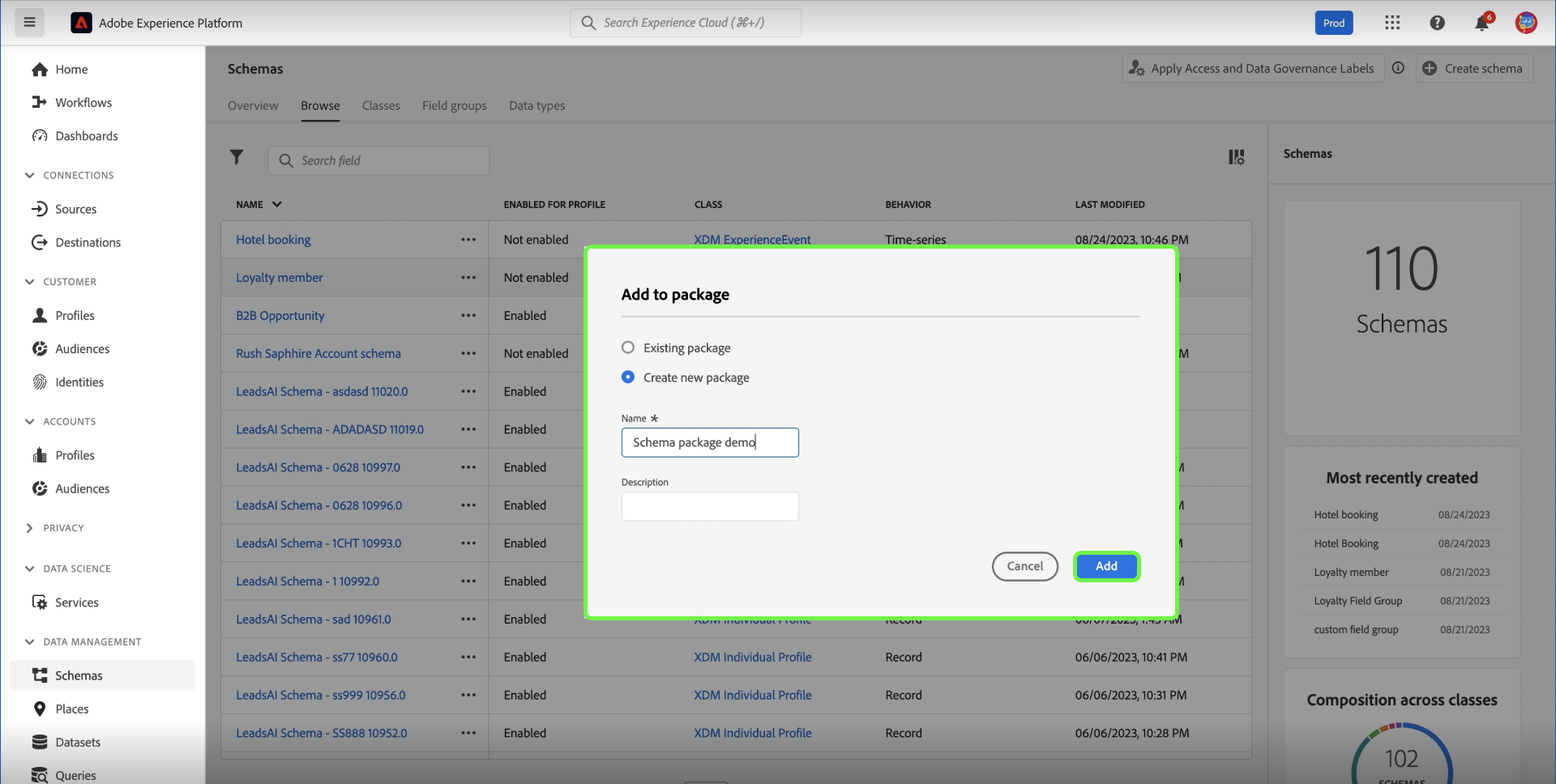
Task: Open Accounts Audiences in sidebar
Action: point(82,488)
